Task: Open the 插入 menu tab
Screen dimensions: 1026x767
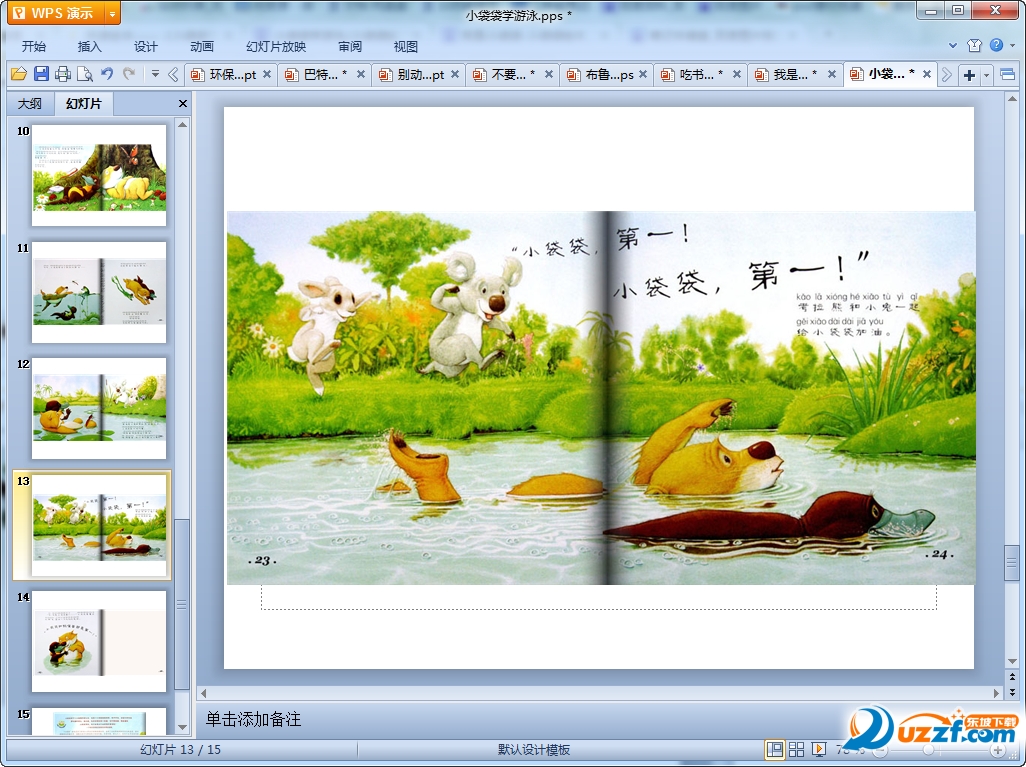Action: pos(90,46)
